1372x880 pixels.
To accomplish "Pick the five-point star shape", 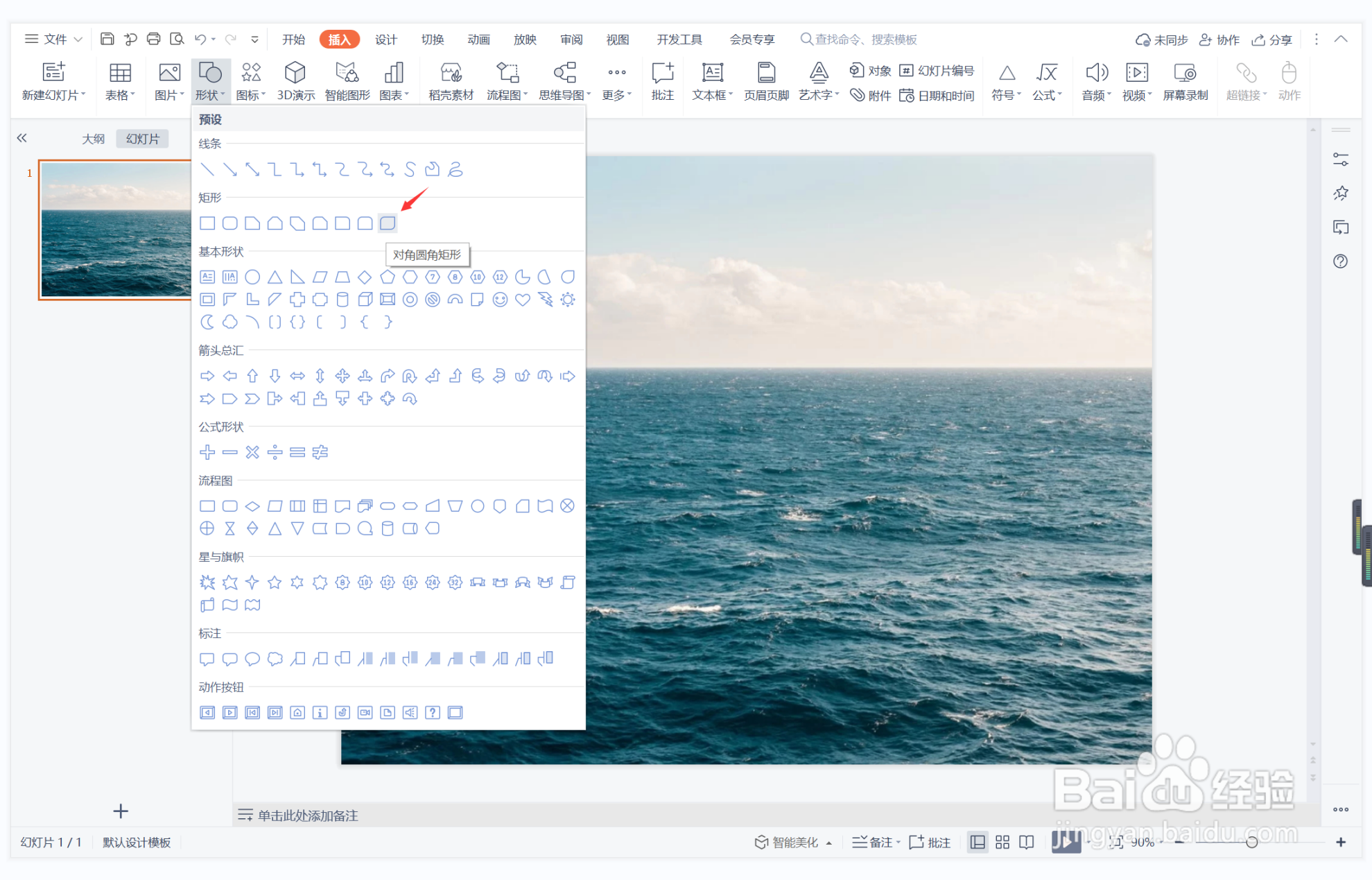I will point(275,583).
